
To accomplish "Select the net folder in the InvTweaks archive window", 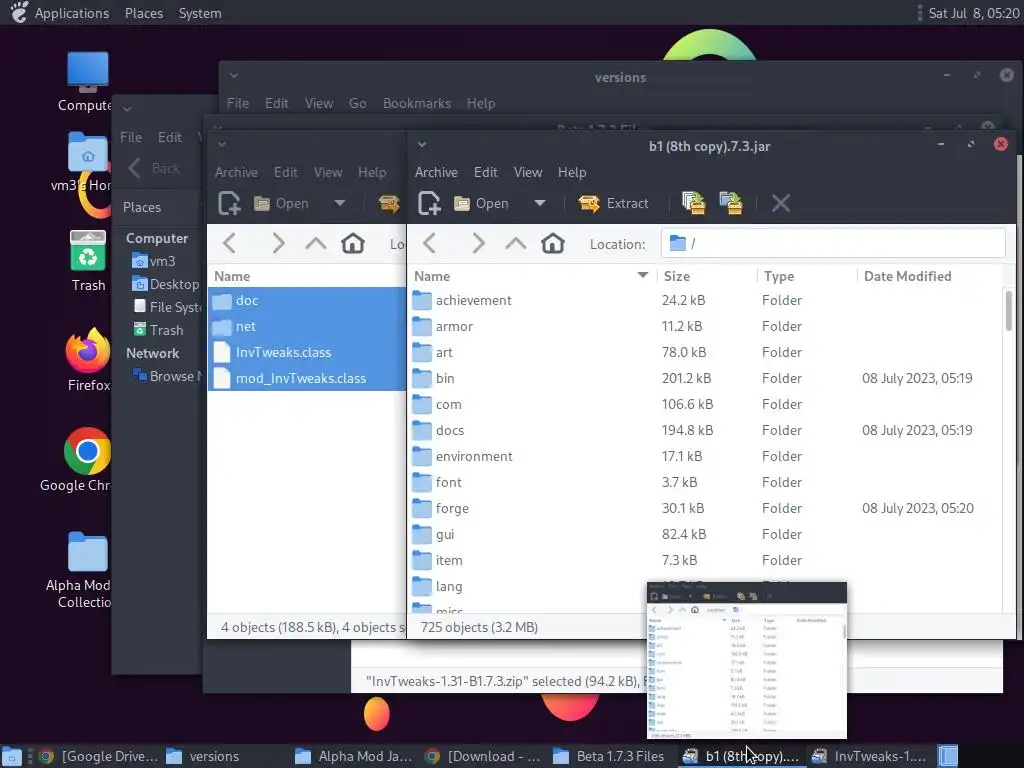I will tap(246, 327).
